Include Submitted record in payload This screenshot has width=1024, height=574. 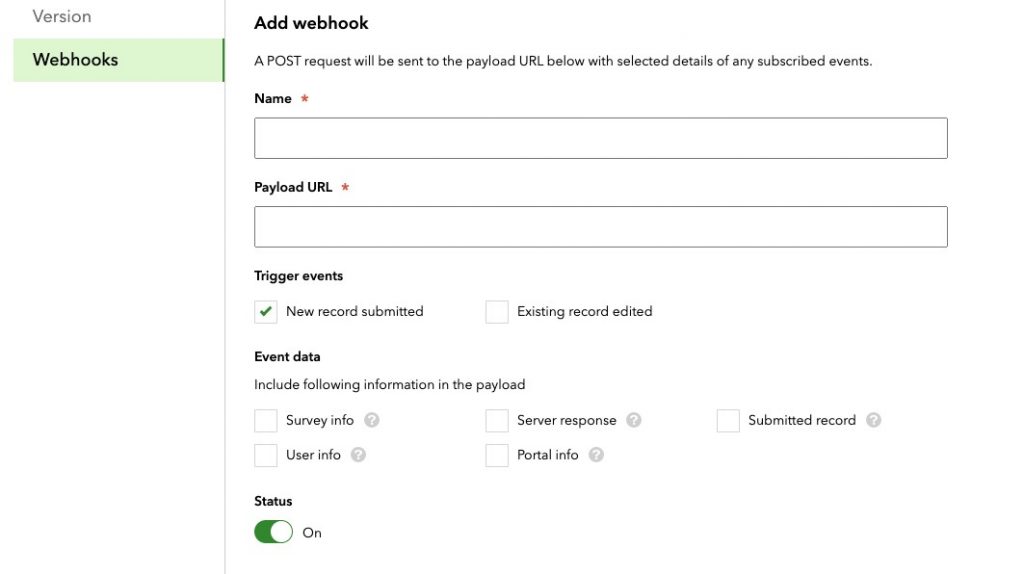coord(728,421)
